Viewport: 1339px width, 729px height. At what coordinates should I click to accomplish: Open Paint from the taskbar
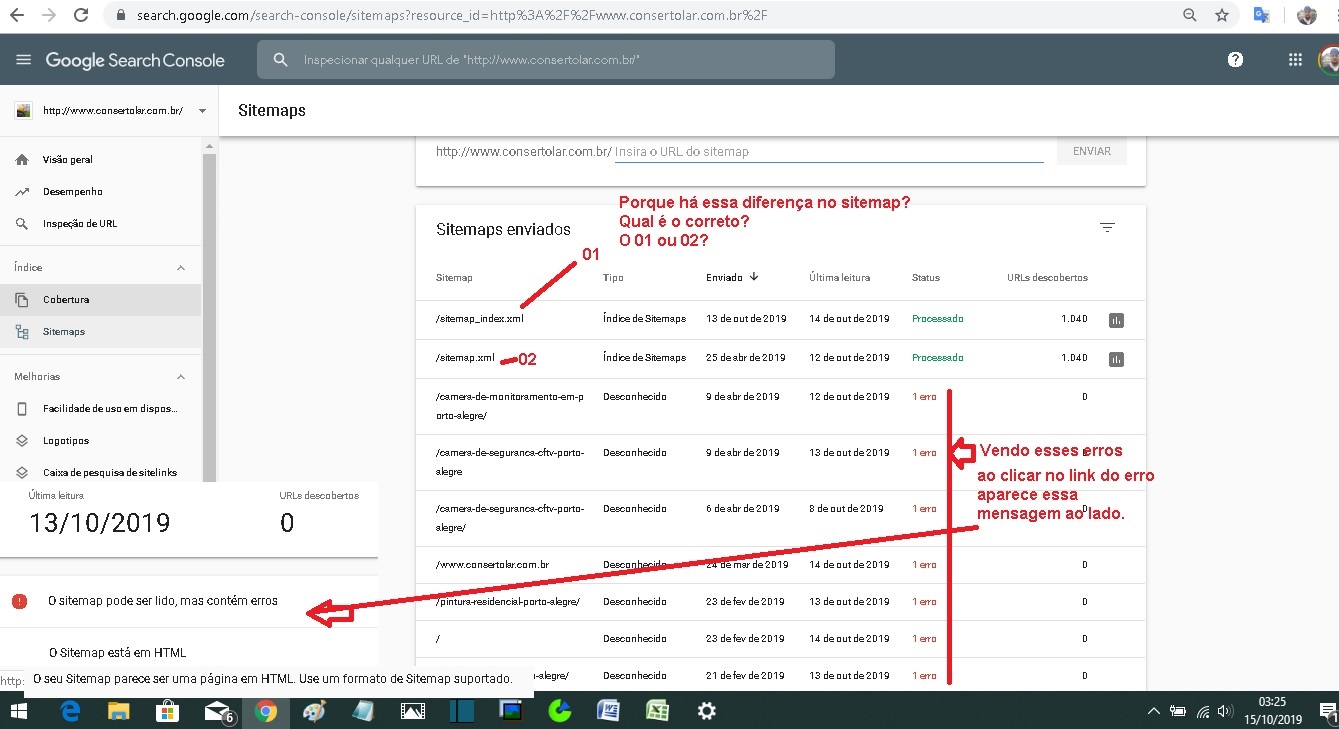pyautogui.click(x=314, y=711)
